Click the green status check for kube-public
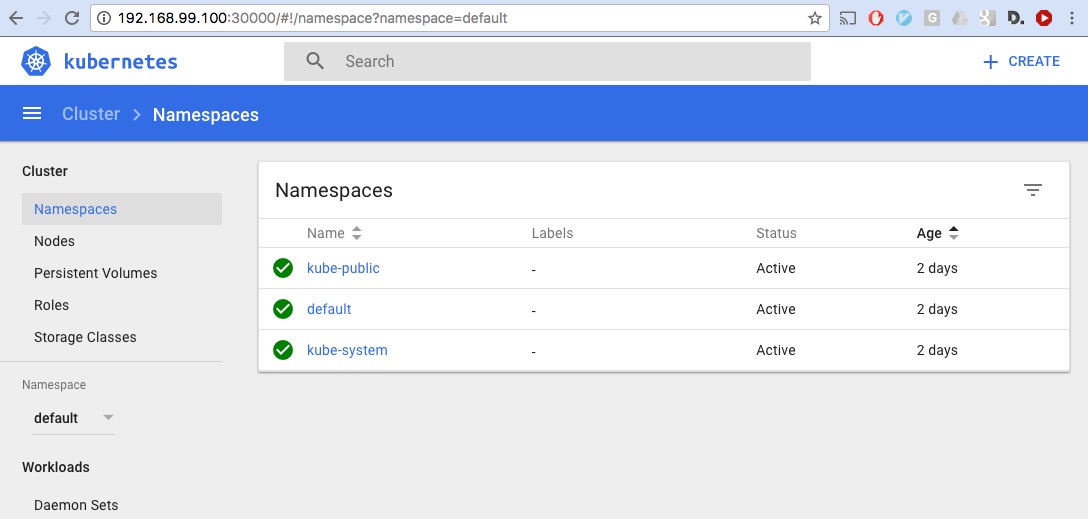 [282, 268]
